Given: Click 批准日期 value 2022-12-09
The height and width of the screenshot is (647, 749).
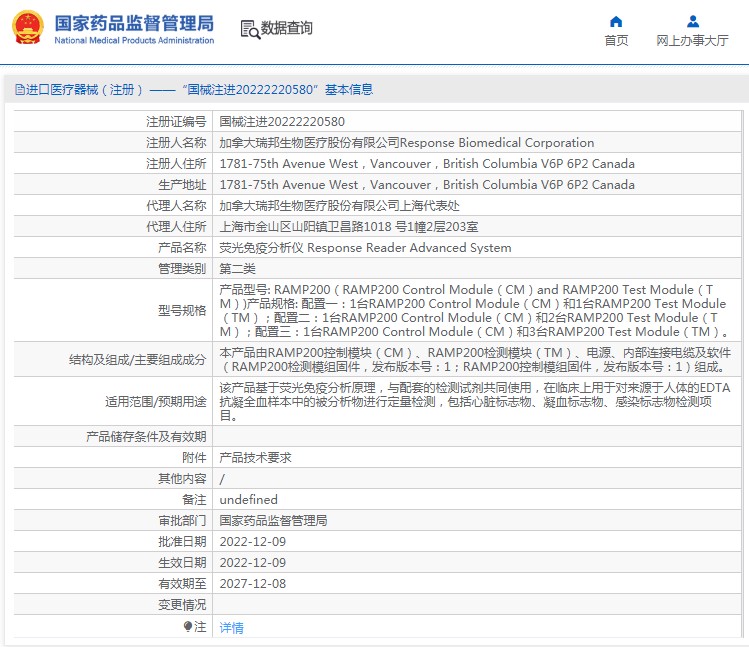Looking at the screenshot, I should coord(253,541).
